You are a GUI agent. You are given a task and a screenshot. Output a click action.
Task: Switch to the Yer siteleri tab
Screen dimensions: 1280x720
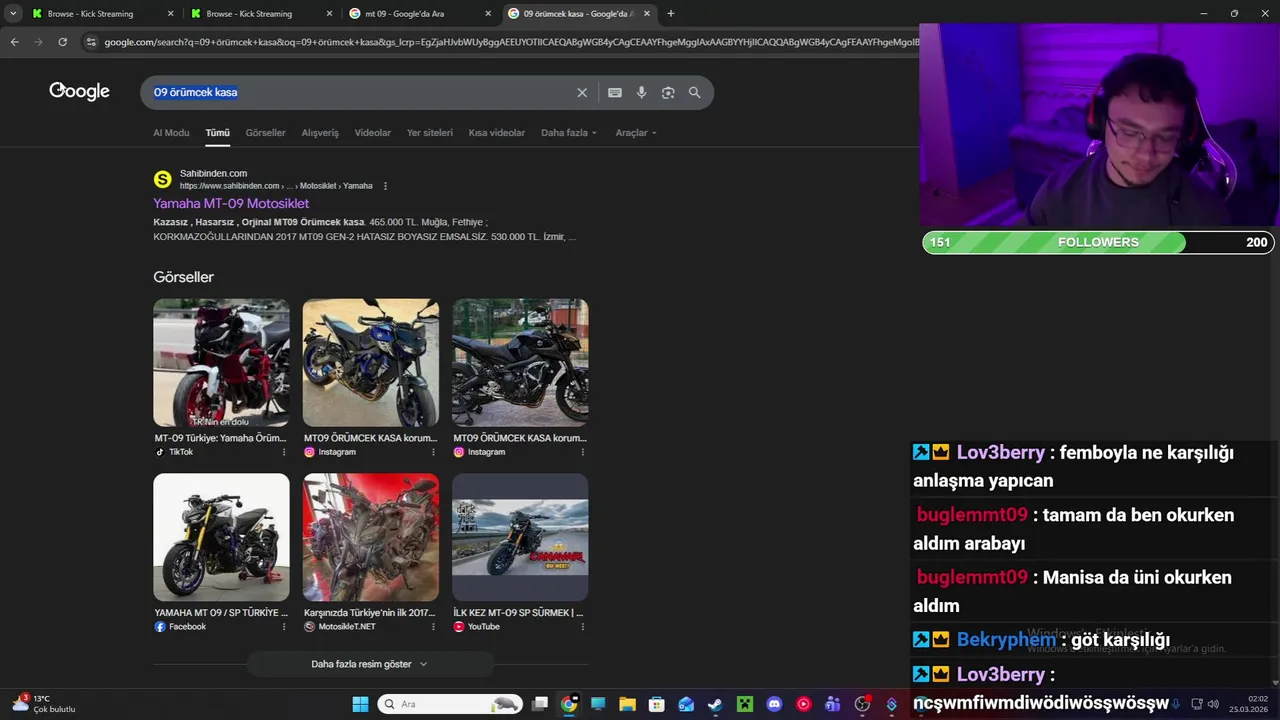click(429, 133)
